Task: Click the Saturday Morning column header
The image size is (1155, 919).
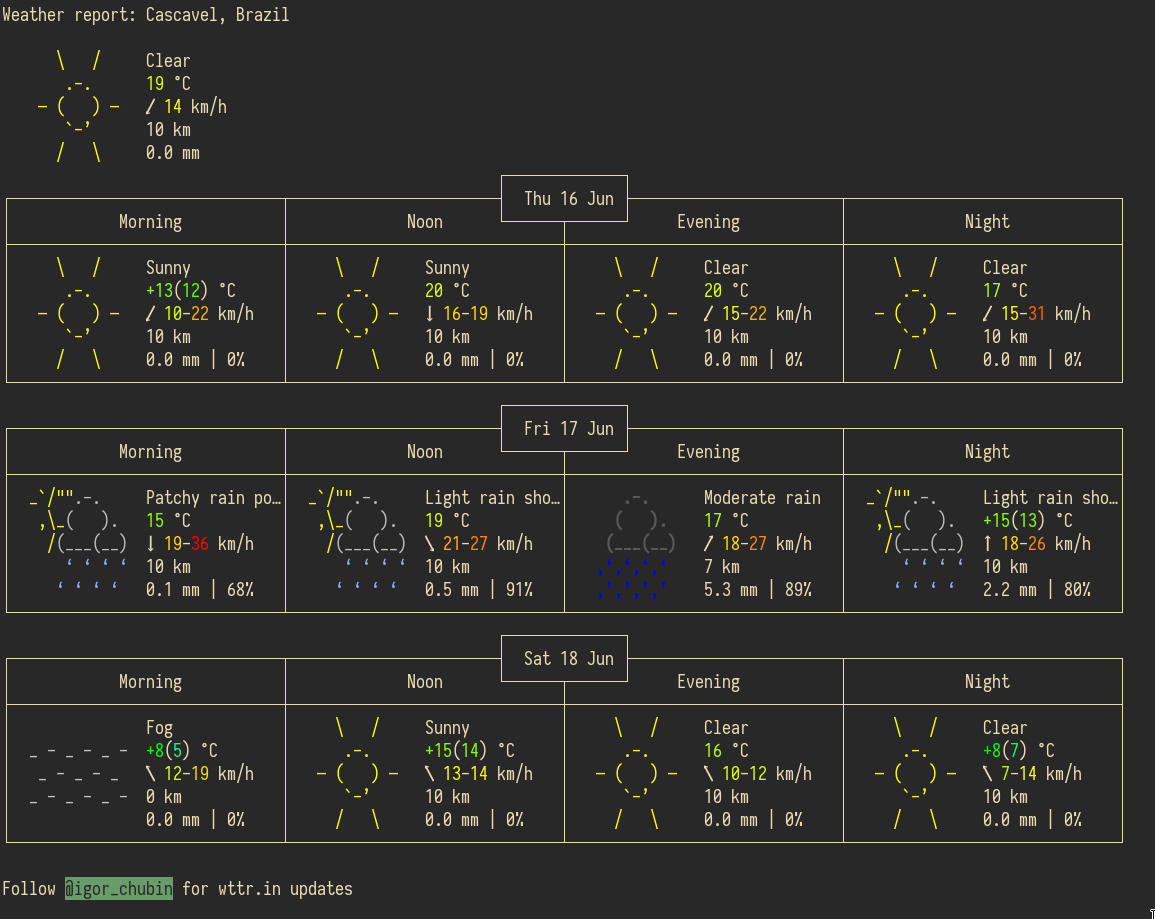Action: 150,681
